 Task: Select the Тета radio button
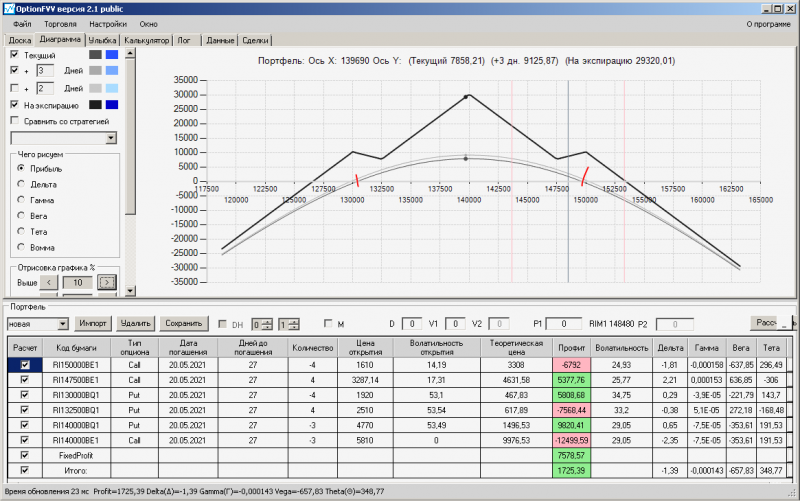[x=21, y=231]
